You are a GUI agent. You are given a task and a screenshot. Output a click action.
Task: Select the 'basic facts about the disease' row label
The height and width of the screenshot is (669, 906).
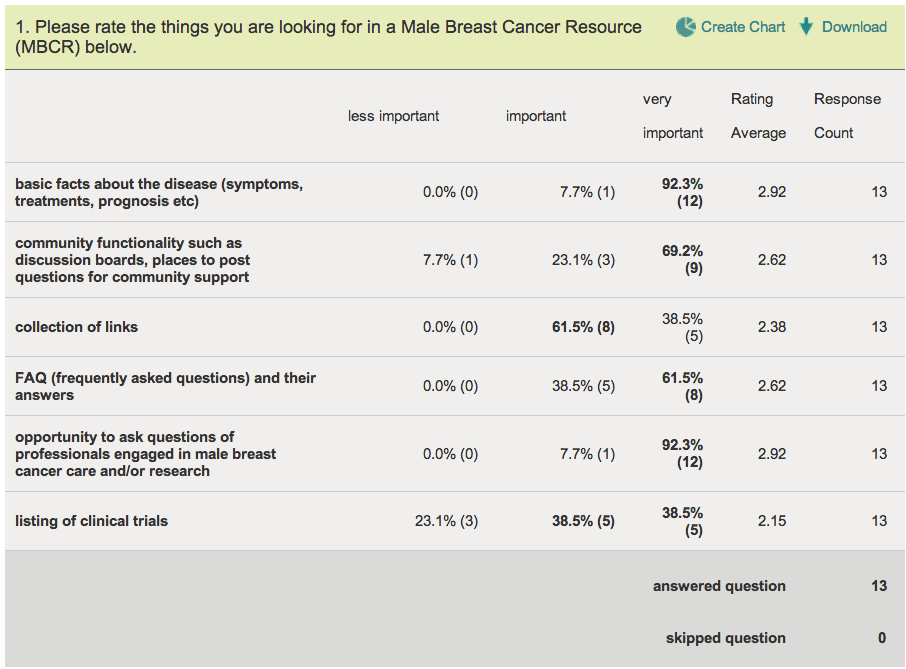(x=159, y=193)
